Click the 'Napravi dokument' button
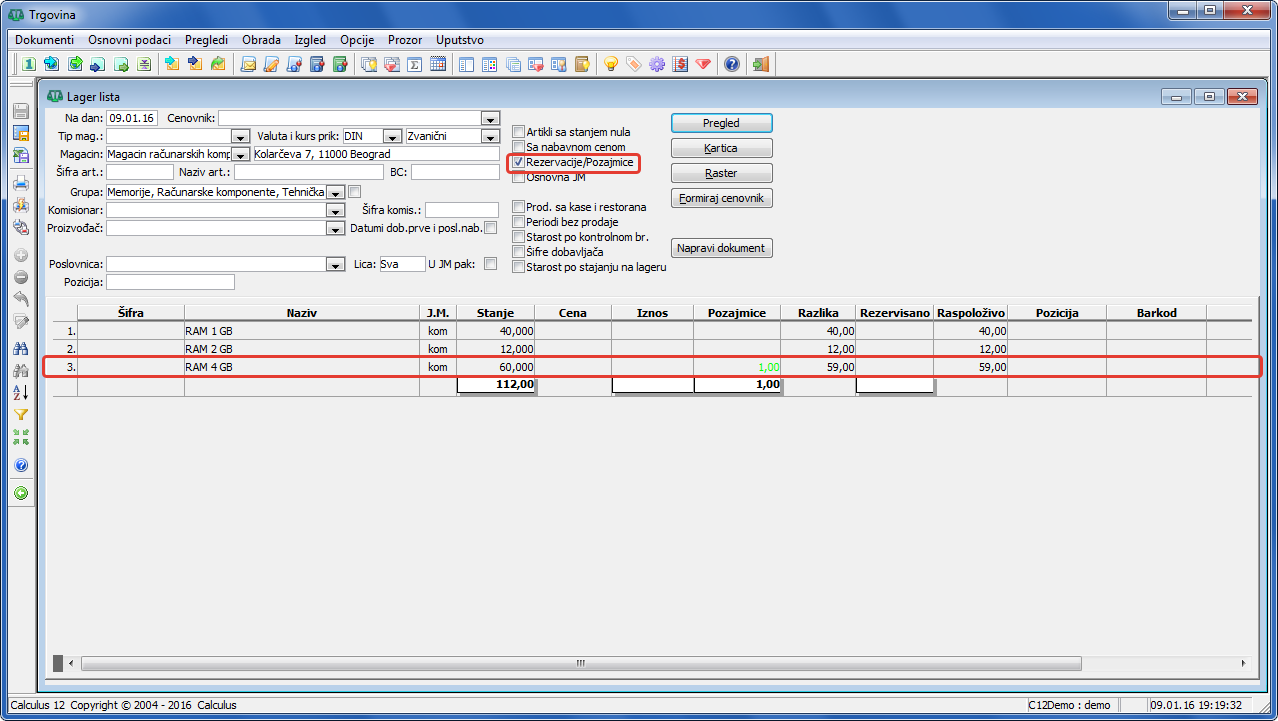The image size is (1278, 721). (721, 248)
